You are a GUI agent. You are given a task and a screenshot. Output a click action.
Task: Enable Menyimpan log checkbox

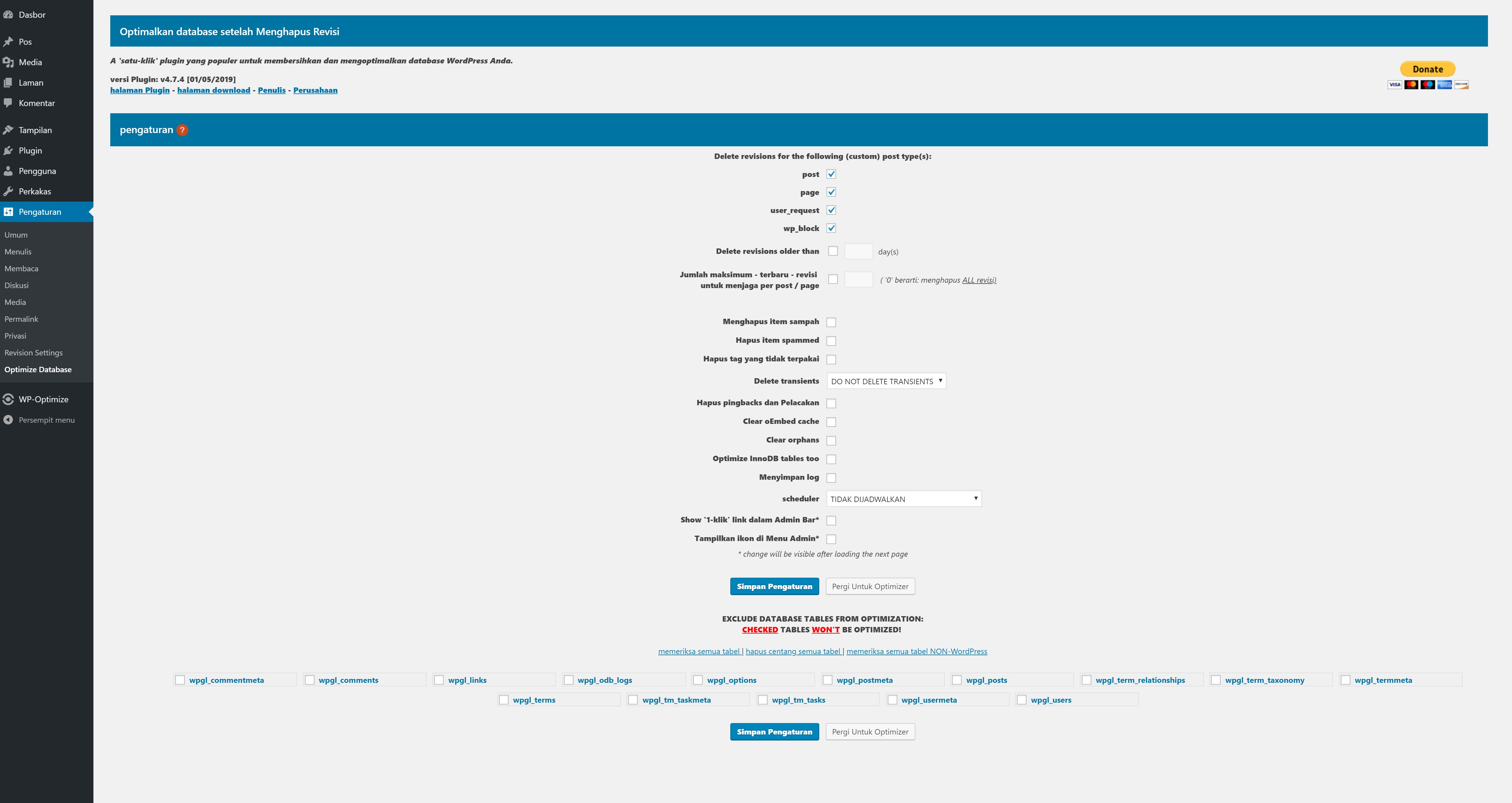click(x=831, y=478)
